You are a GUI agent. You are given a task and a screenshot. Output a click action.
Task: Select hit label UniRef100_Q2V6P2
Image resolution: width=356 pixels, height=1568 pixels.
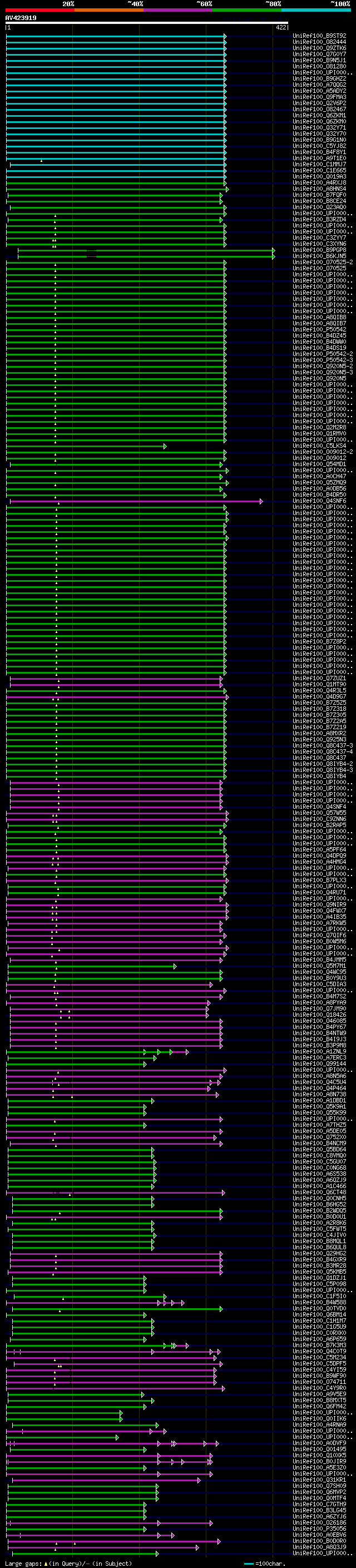[319, 103]
